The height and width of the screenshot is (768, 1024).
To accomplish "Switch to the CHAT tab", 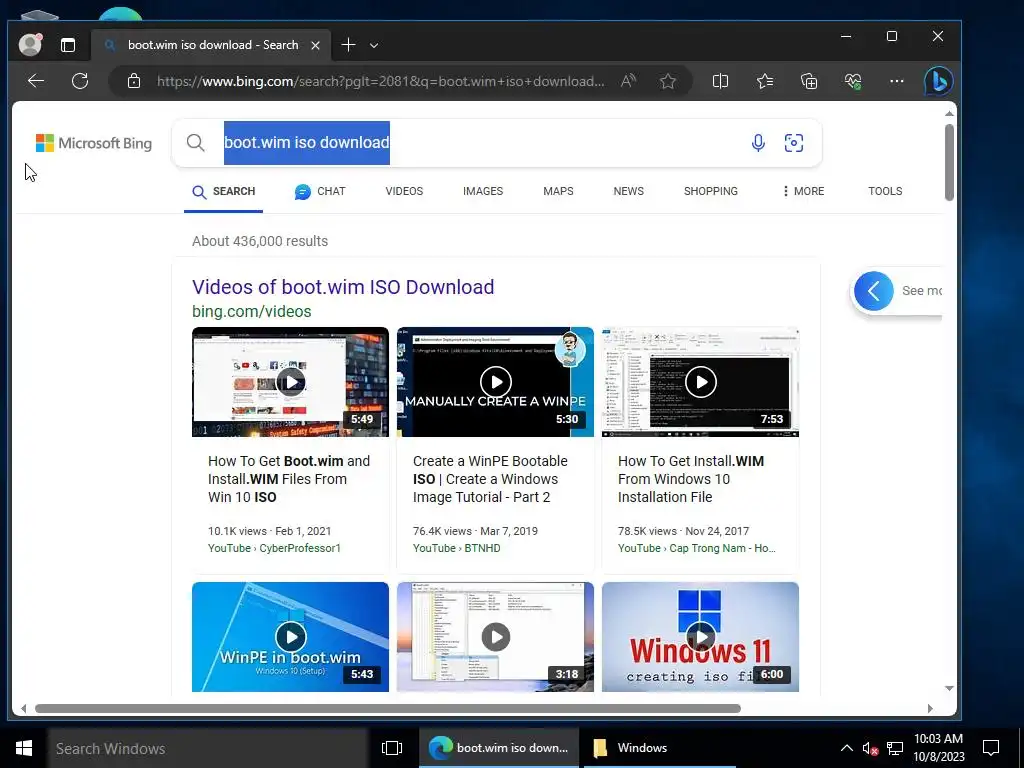I will (x=320, y=191).
